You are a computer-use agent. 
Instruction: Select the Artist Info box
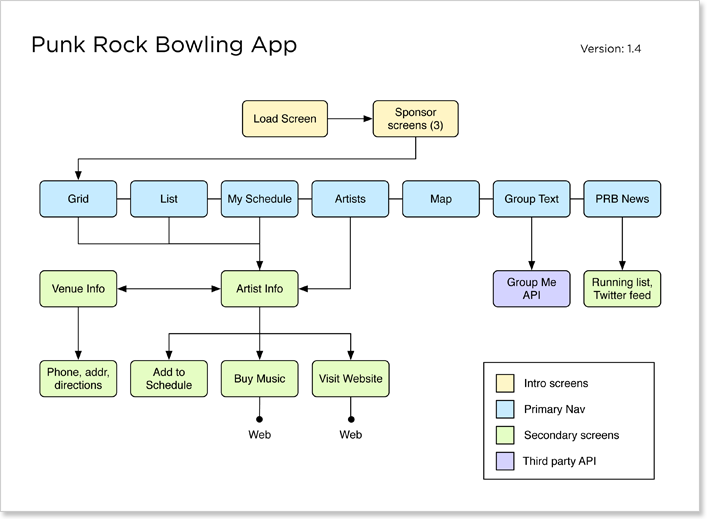259,289
